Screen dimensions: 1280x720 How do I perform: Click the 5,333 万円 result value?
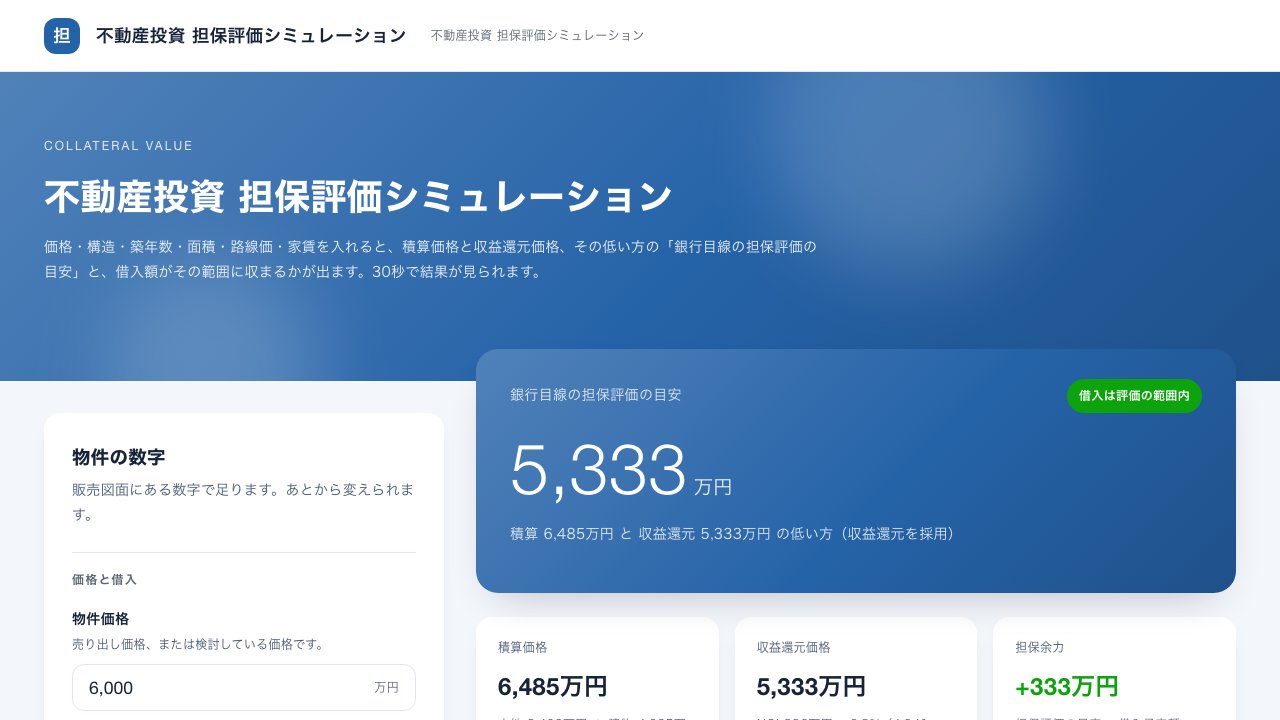621,472
